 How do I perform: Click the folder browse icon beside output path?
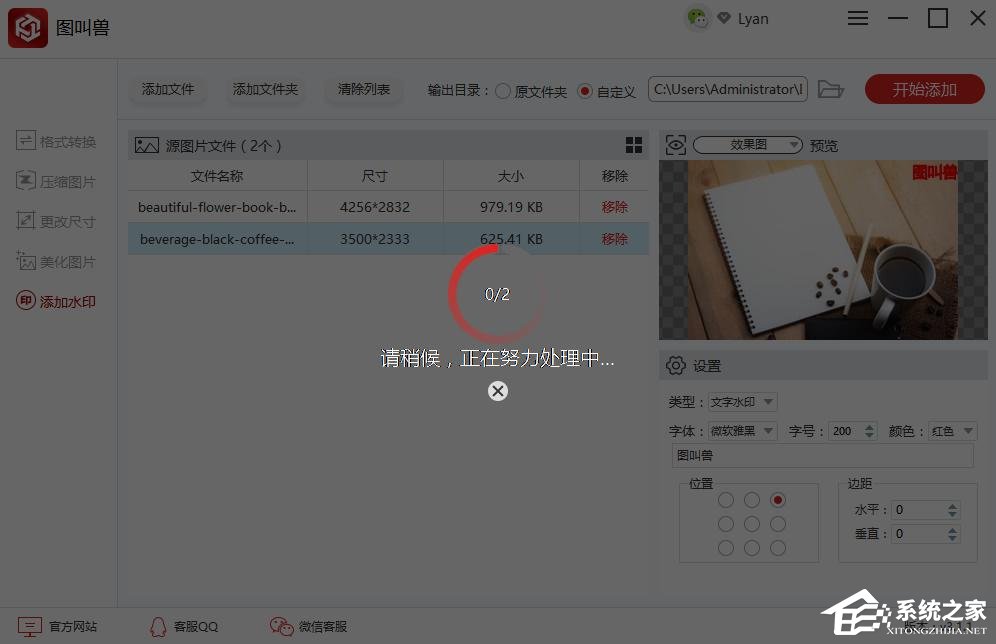point(831,89)
